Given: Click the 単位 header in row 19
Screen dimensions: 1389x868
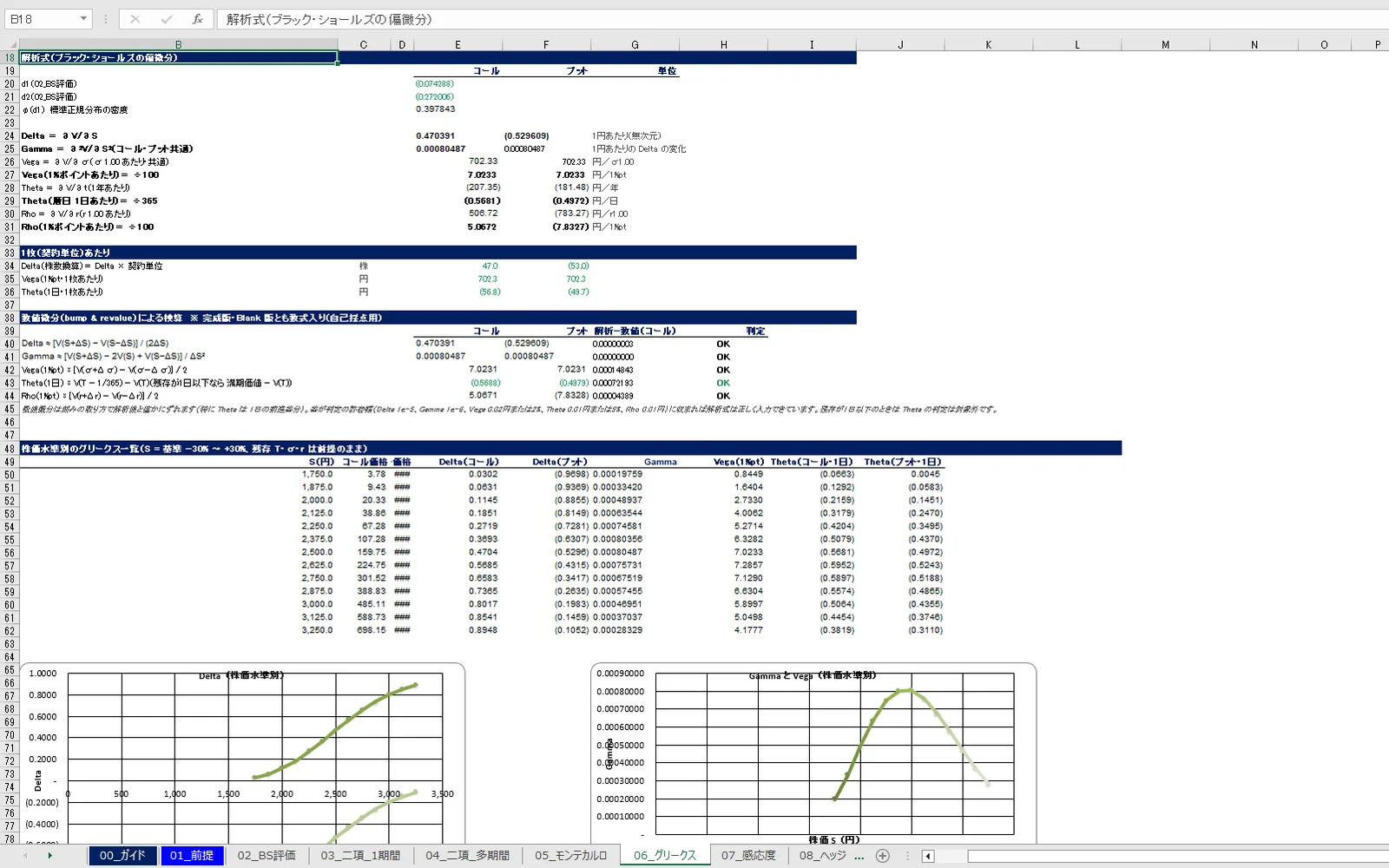Looking at the screenshot, I should coord(668,70).
